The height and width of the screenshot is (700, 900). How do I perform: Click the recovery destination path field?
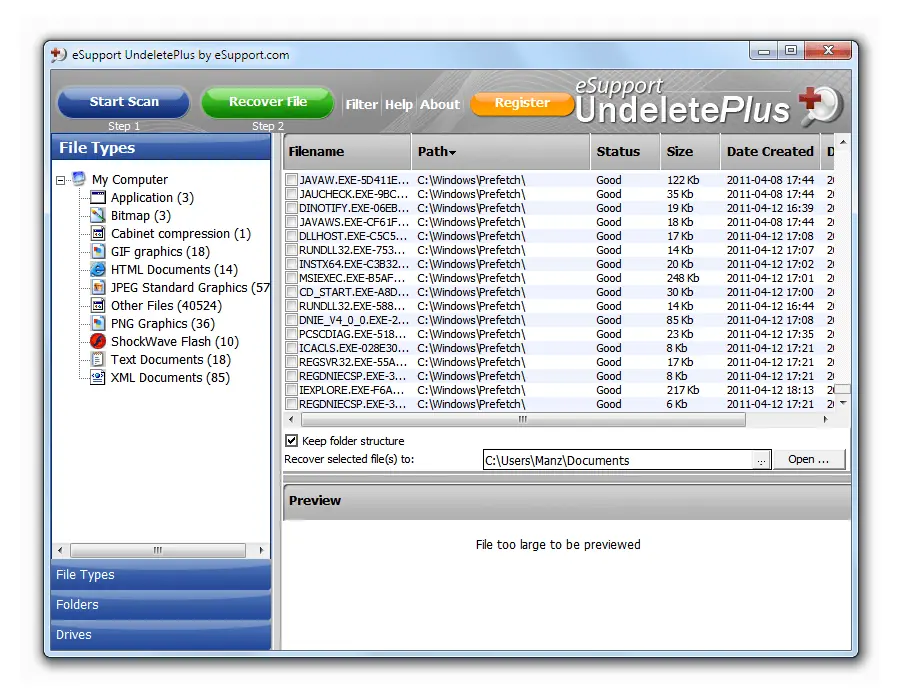618,460
